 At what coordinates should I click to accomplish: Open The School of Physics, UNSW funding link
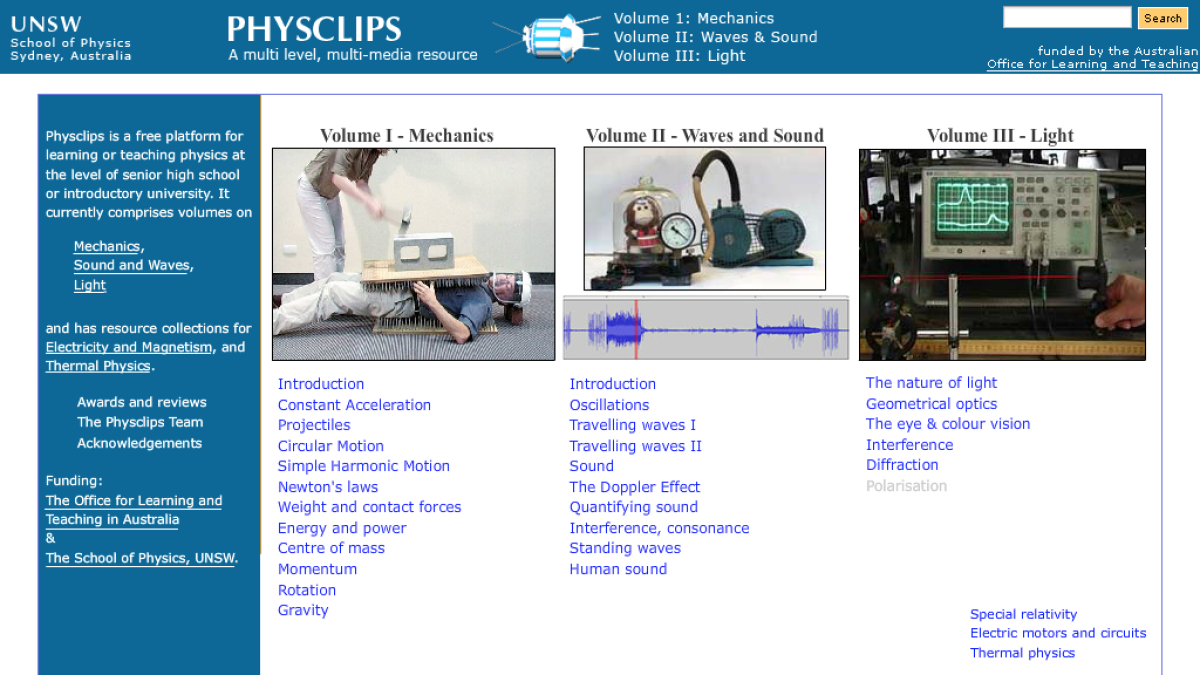(140, 558)
